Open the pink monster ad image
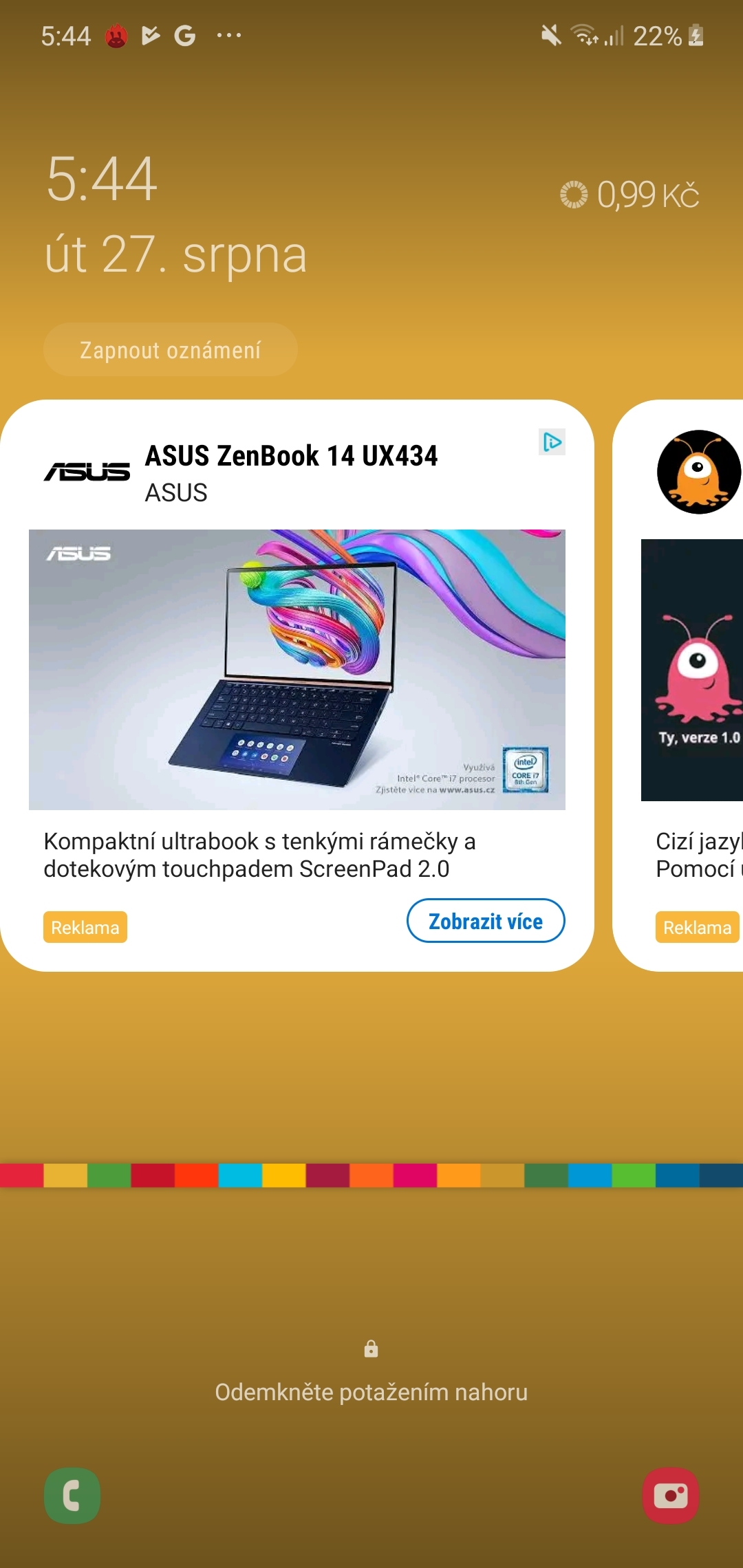 pyautogui.click(x=692, y=670)
